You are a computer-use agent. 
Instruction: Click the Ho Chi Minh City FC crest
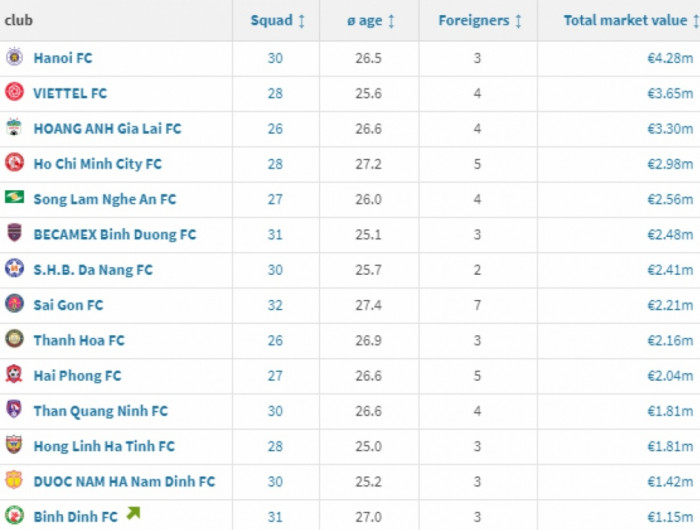[x=14, y=163]
